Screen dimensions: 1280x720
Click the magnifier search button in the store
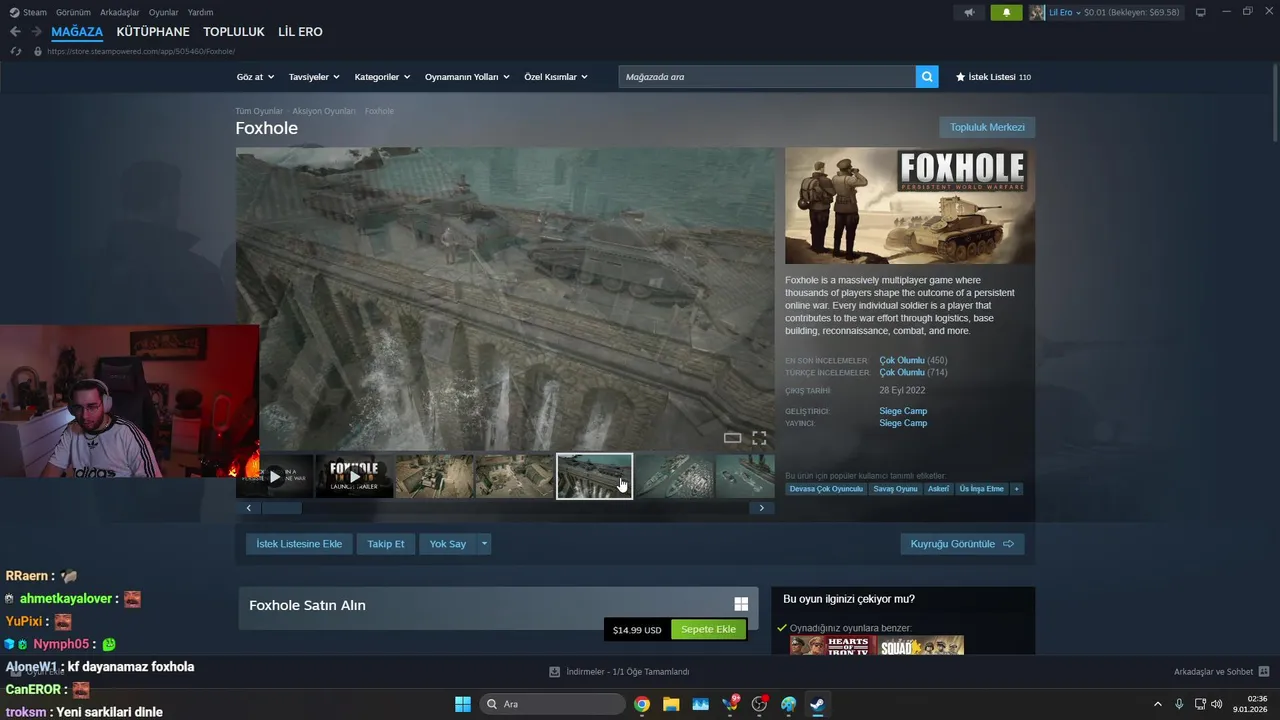[x=927, y=77]
